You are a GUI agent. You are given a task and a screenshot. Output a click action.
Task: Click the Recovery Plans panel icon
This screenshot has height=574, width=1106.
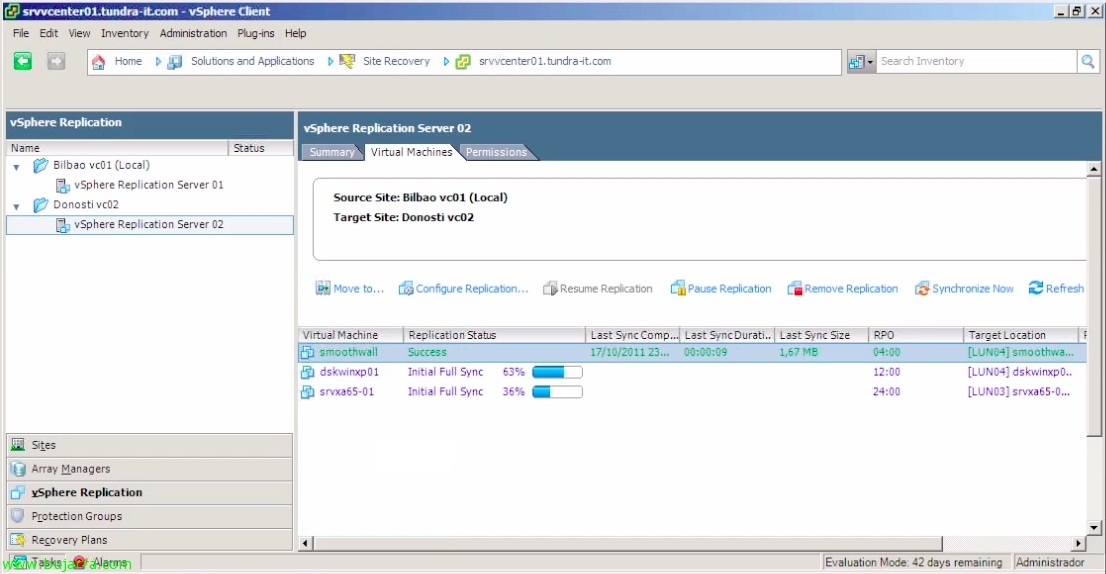pyautogui.click(x=18, y=540)
